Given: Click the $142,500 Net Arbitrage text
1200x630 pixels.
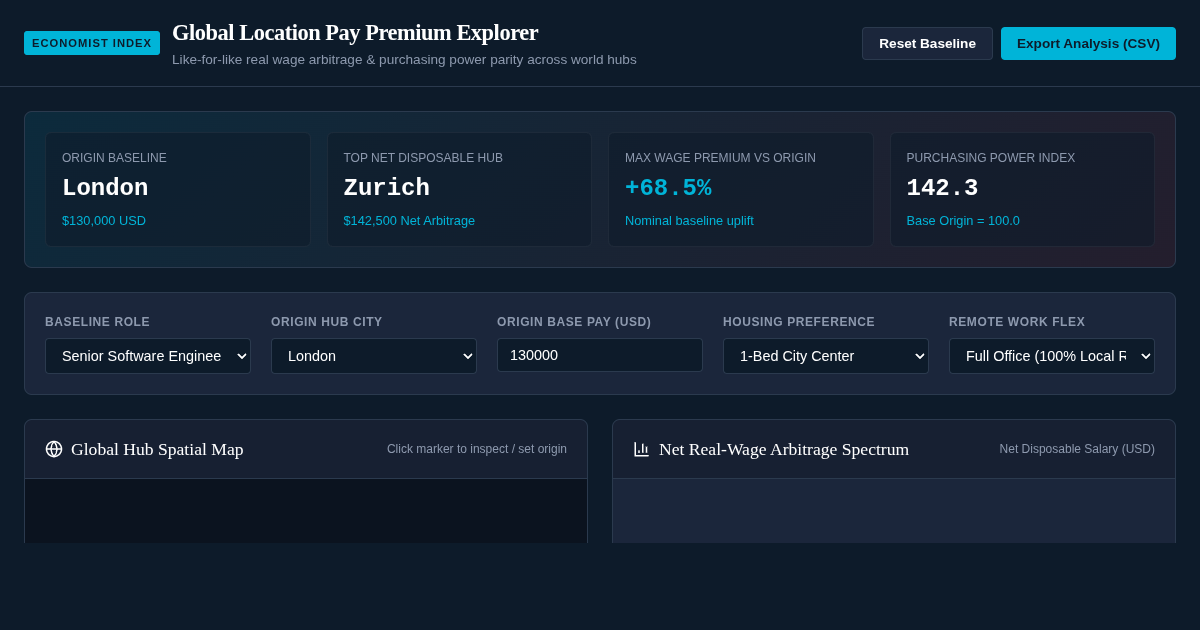Looking at the screenshot, I should click(409, 220).
